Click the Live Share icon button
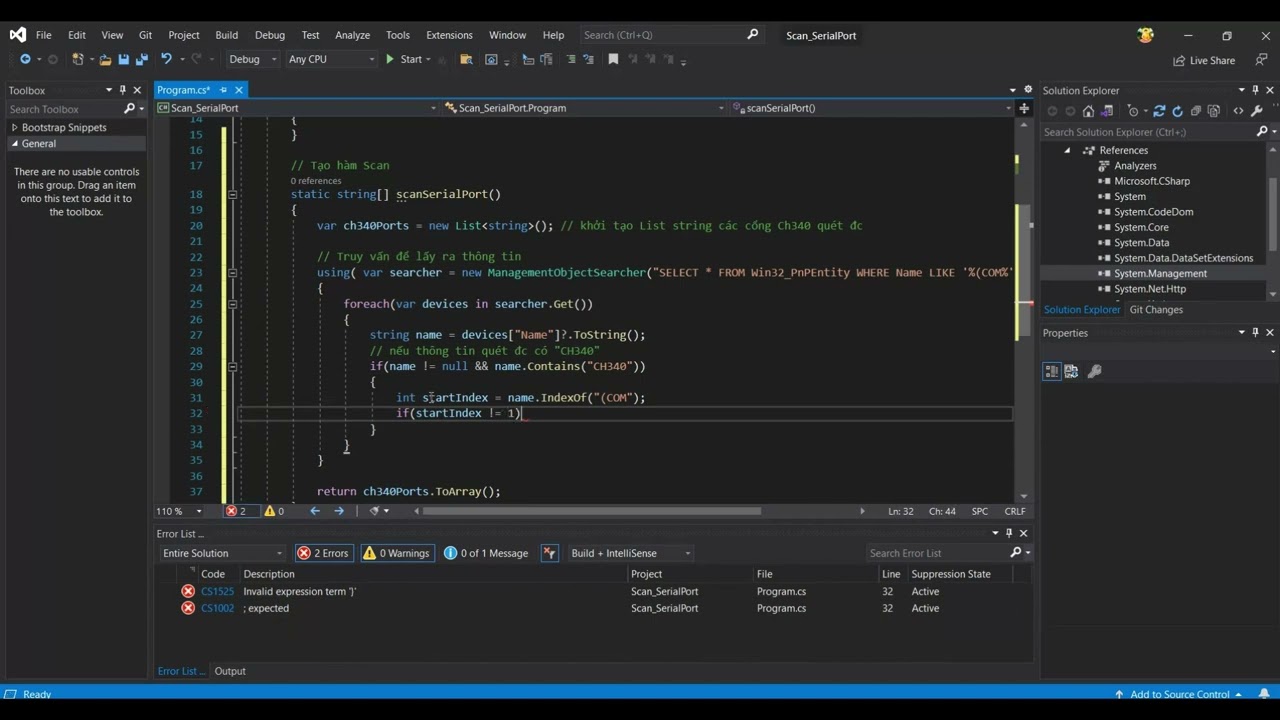The height and width of the screenshot is (720, 1280). pyautogui.click(x=1205, y=60)
